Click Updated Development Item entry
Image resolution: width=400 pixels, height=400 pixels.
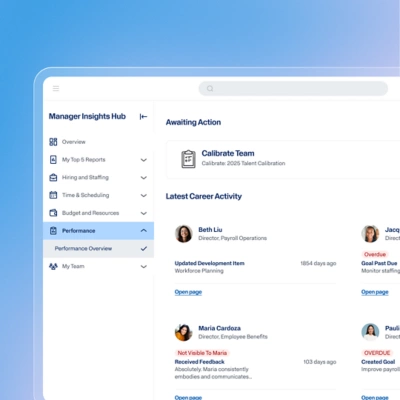coord(210,263)
